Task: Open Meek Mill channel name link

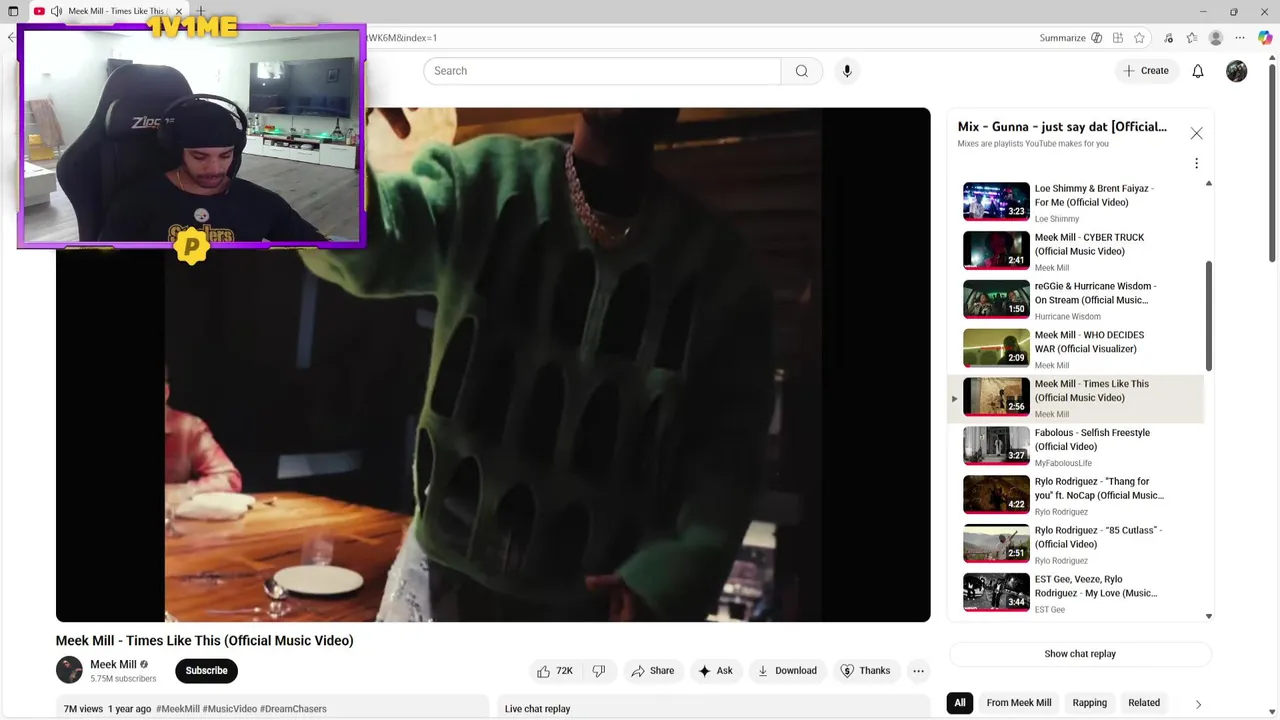Action: pyautogui.click(x=113, y=664)
